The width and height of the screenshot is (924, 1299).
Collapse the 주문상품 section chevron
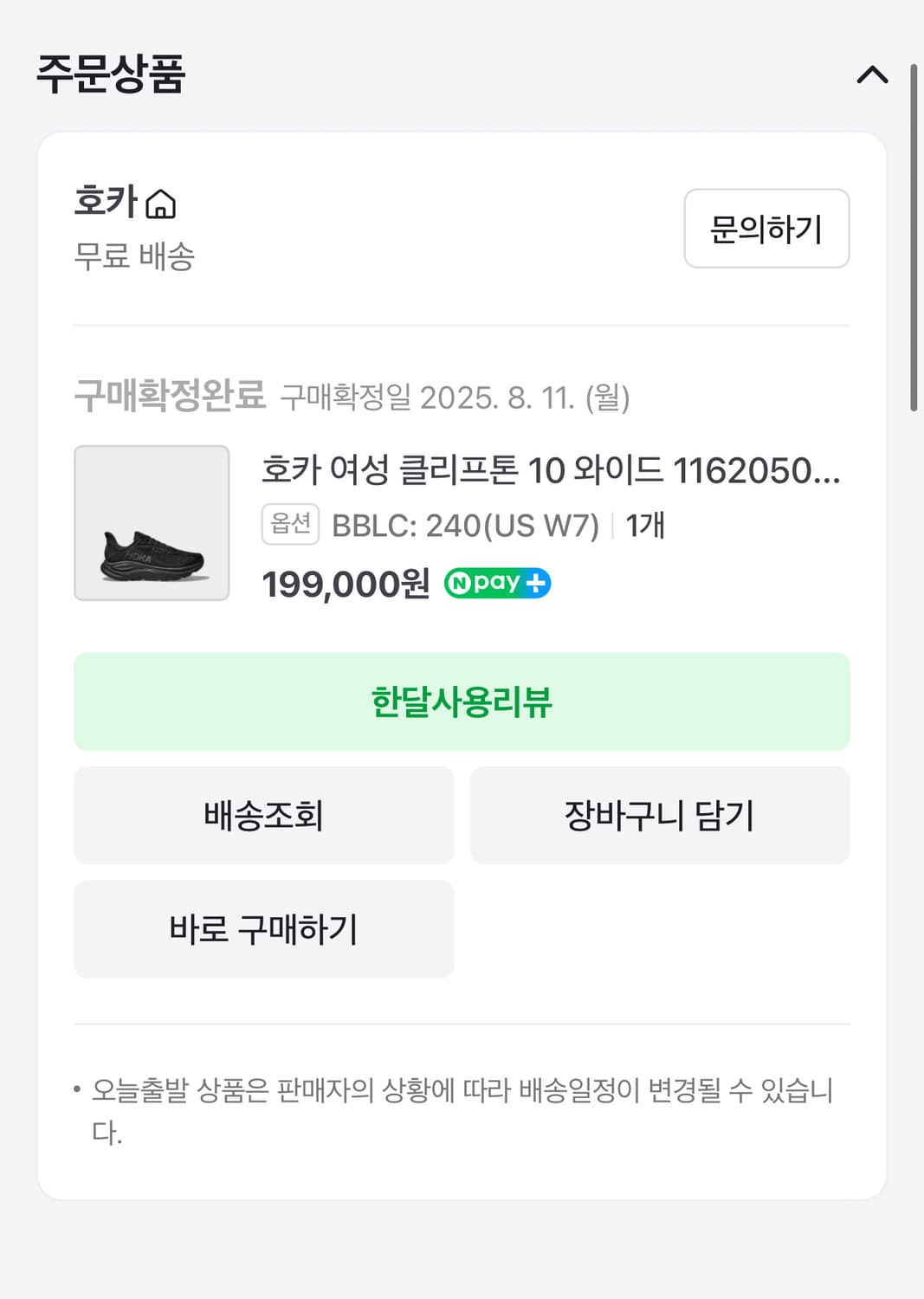872,75
